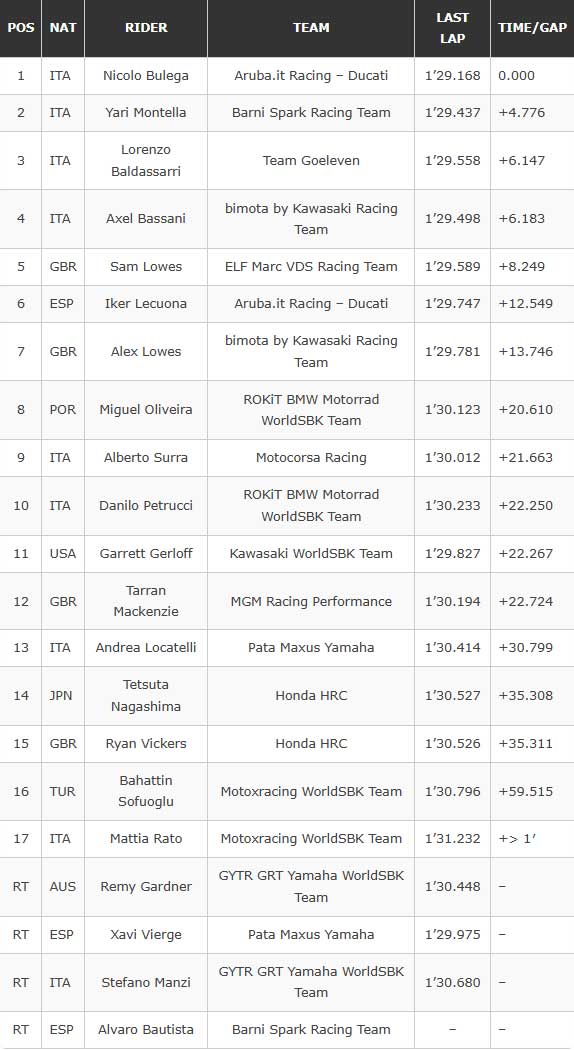Click the TIME/GAP column header

[532, 27]
